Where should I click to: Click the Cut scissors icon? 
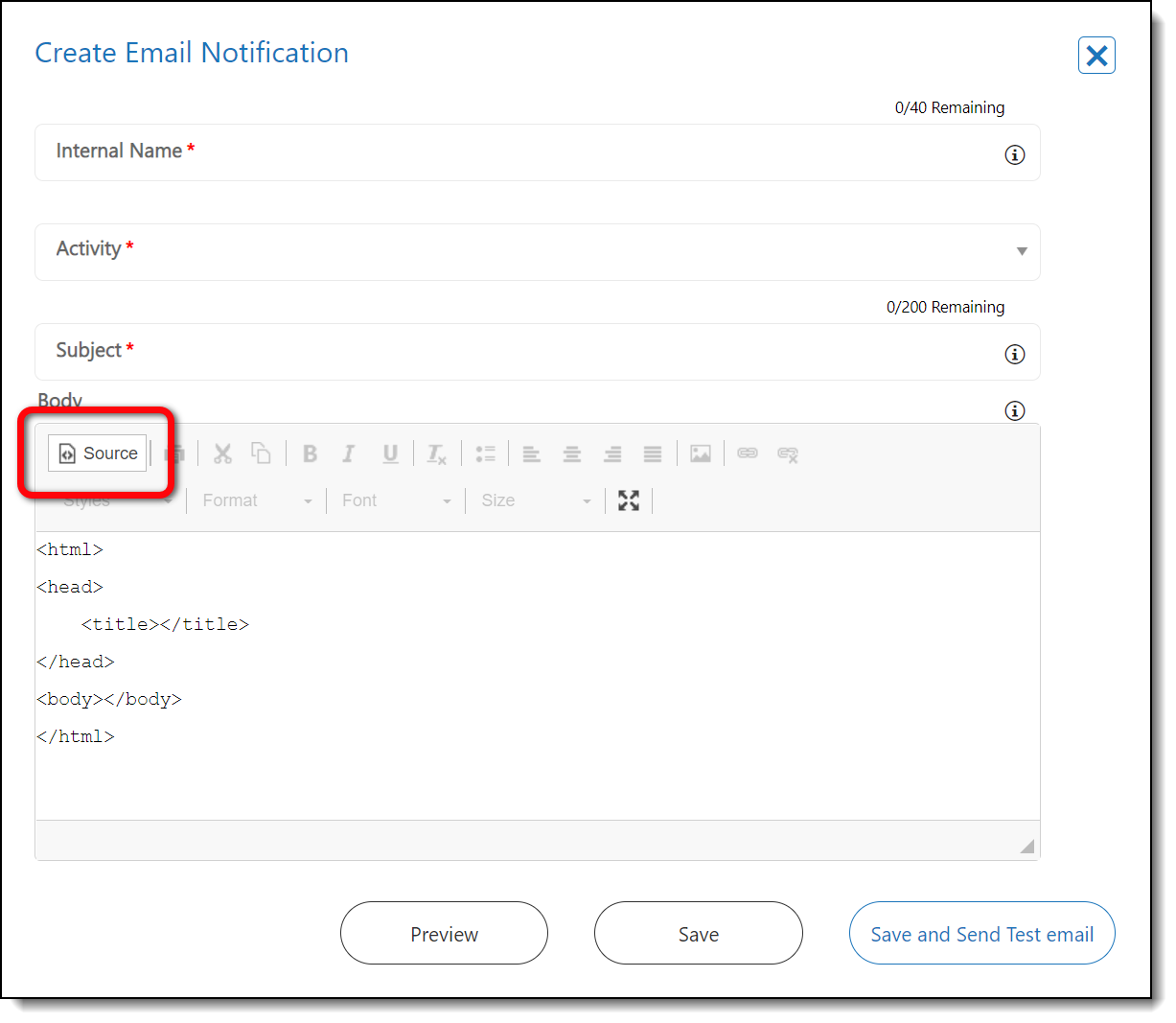click(x=222, y=453)
